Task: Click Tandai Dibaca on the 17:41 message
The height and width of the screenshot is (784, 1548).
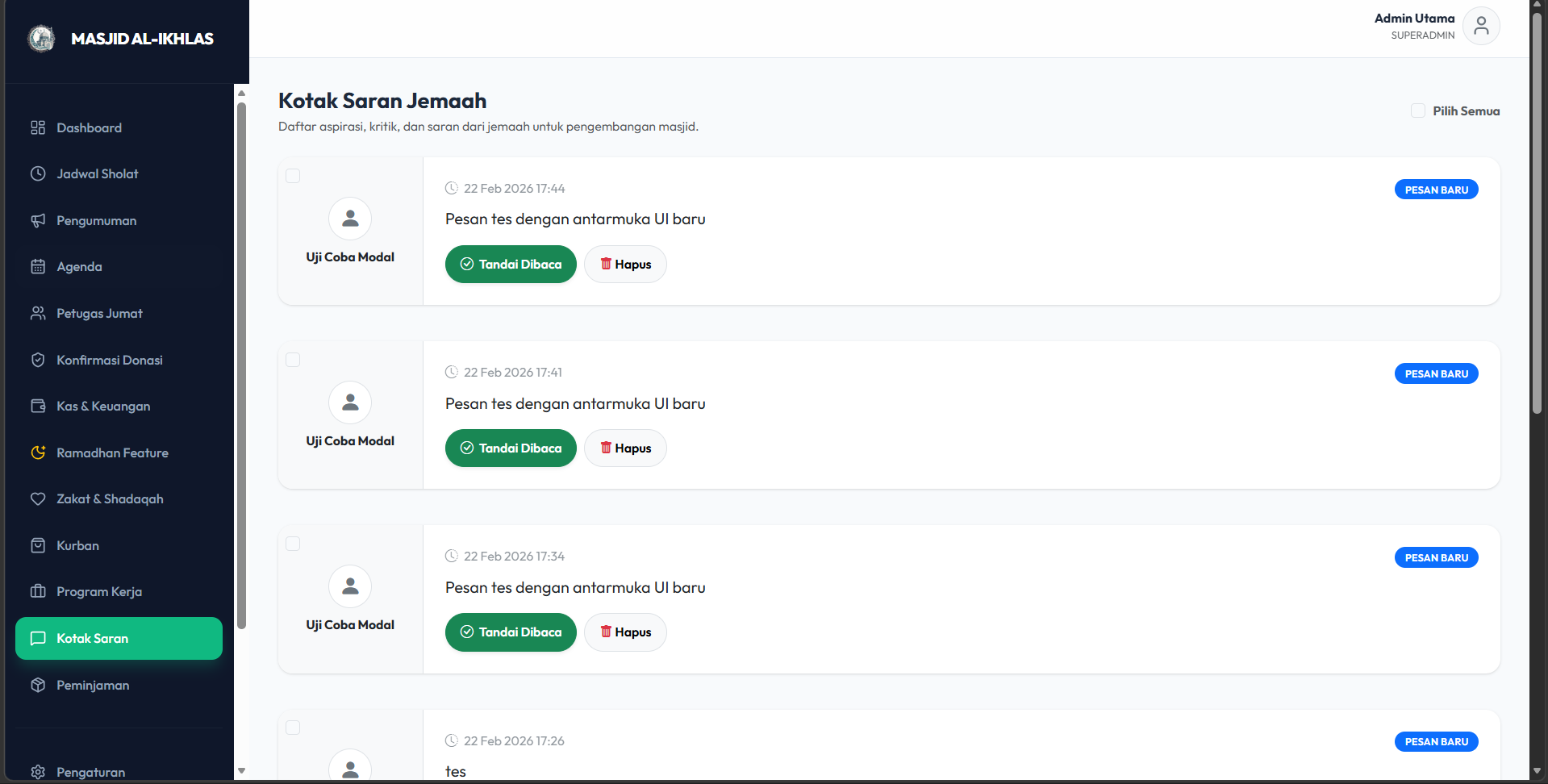Action: [511, 448]
